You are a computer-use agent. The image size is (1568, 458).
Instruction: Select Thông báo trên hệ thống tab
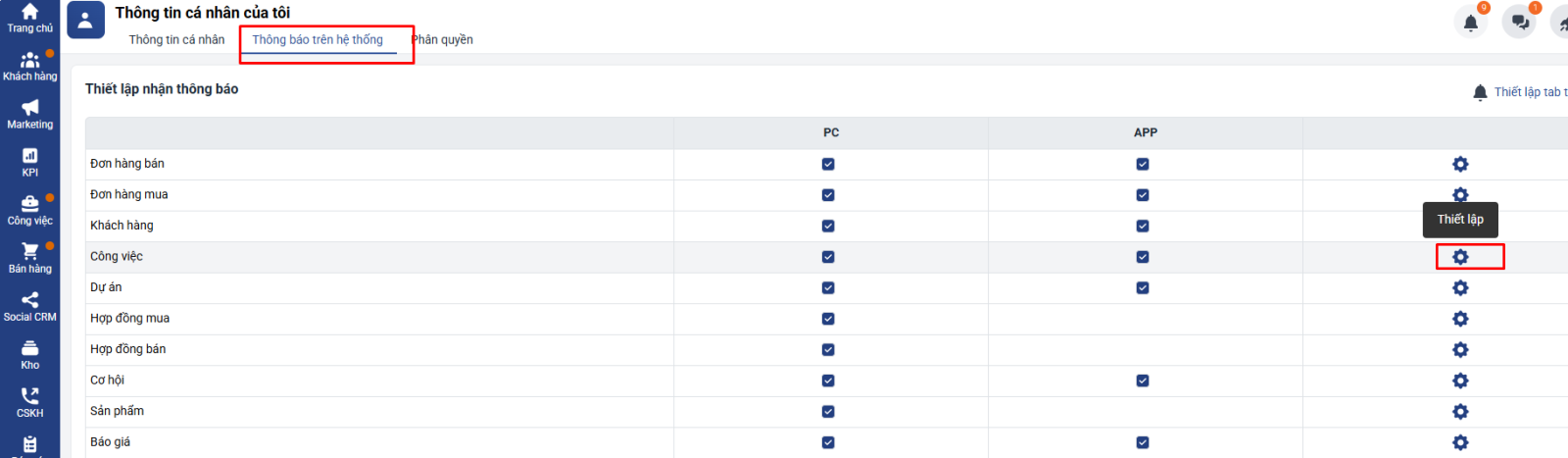[x=318, y=40]
